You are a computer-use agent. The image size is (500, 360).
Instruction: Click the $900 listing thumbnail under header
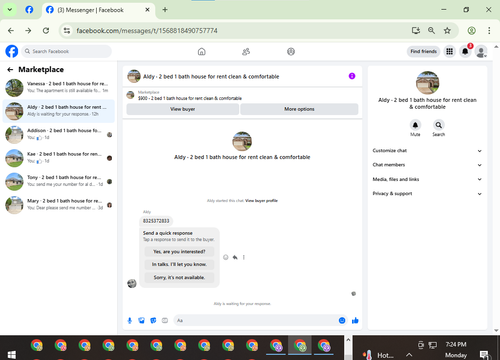click(130, 95)
